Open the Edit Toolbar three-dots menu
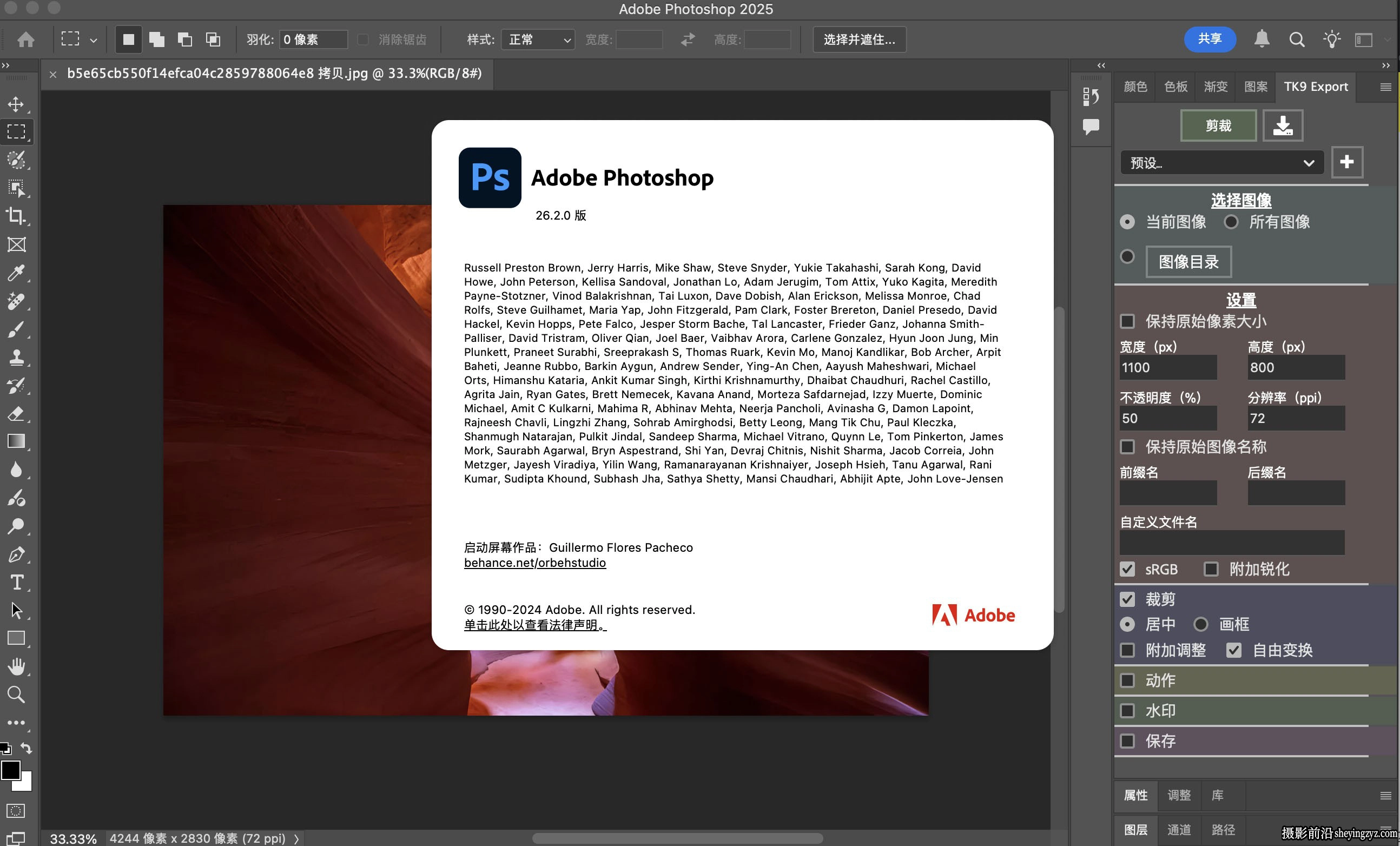Viewport: 1400px width, 846px height. [x=16, y=723]
